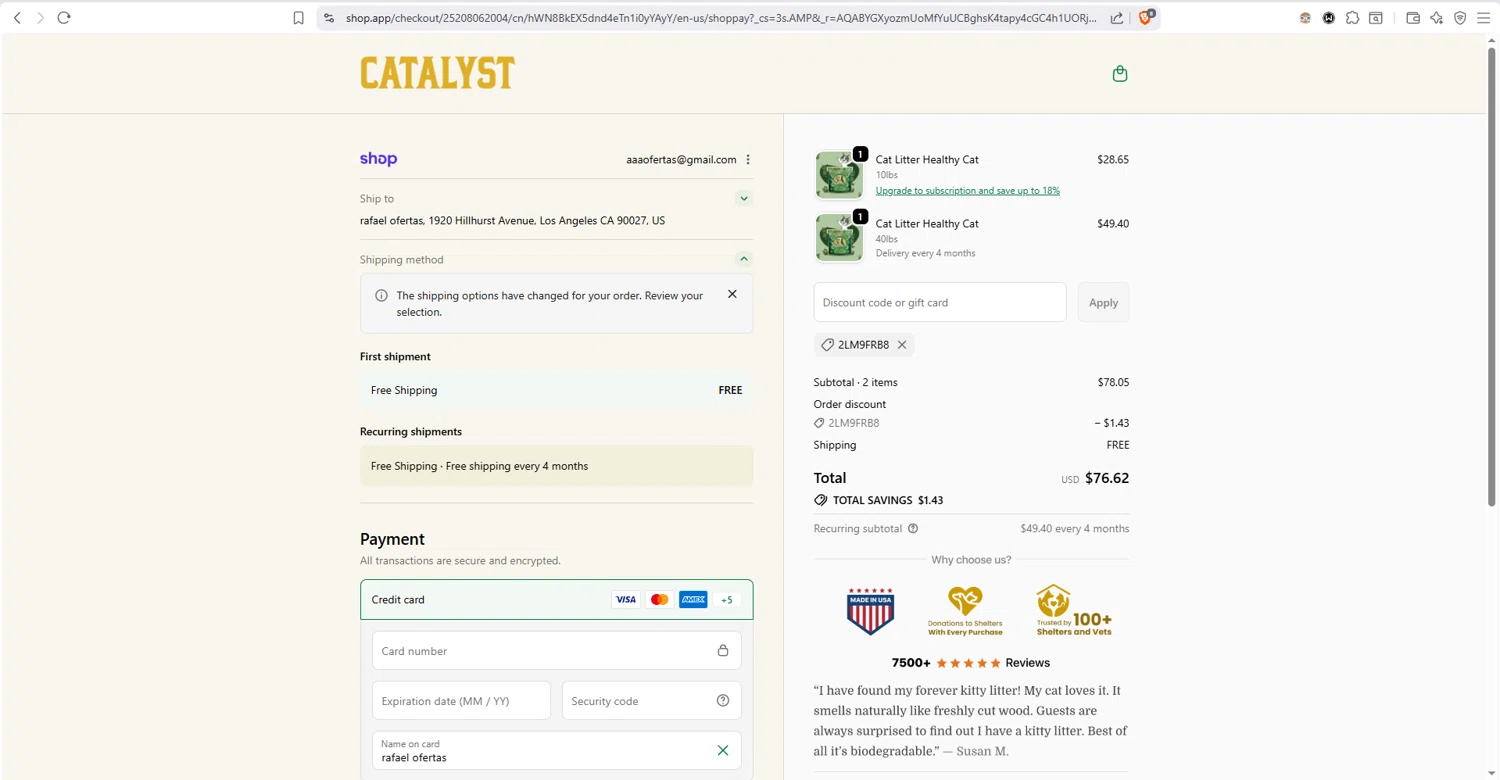Screen dimensions: 1500x780
Task: Click the card number lock icon
Action: point(723,651)
